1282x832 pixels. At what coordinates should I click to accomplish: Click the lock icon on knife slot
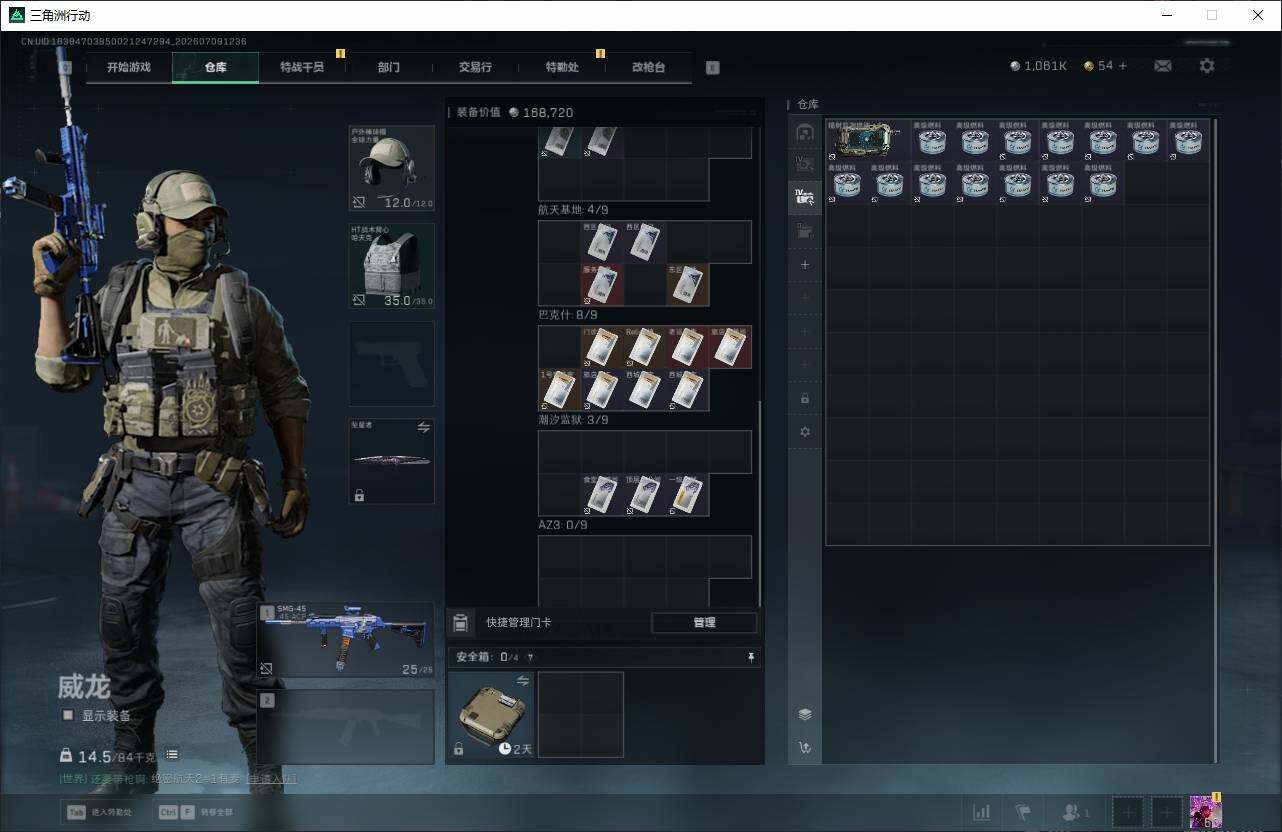(x=359, y=495)
